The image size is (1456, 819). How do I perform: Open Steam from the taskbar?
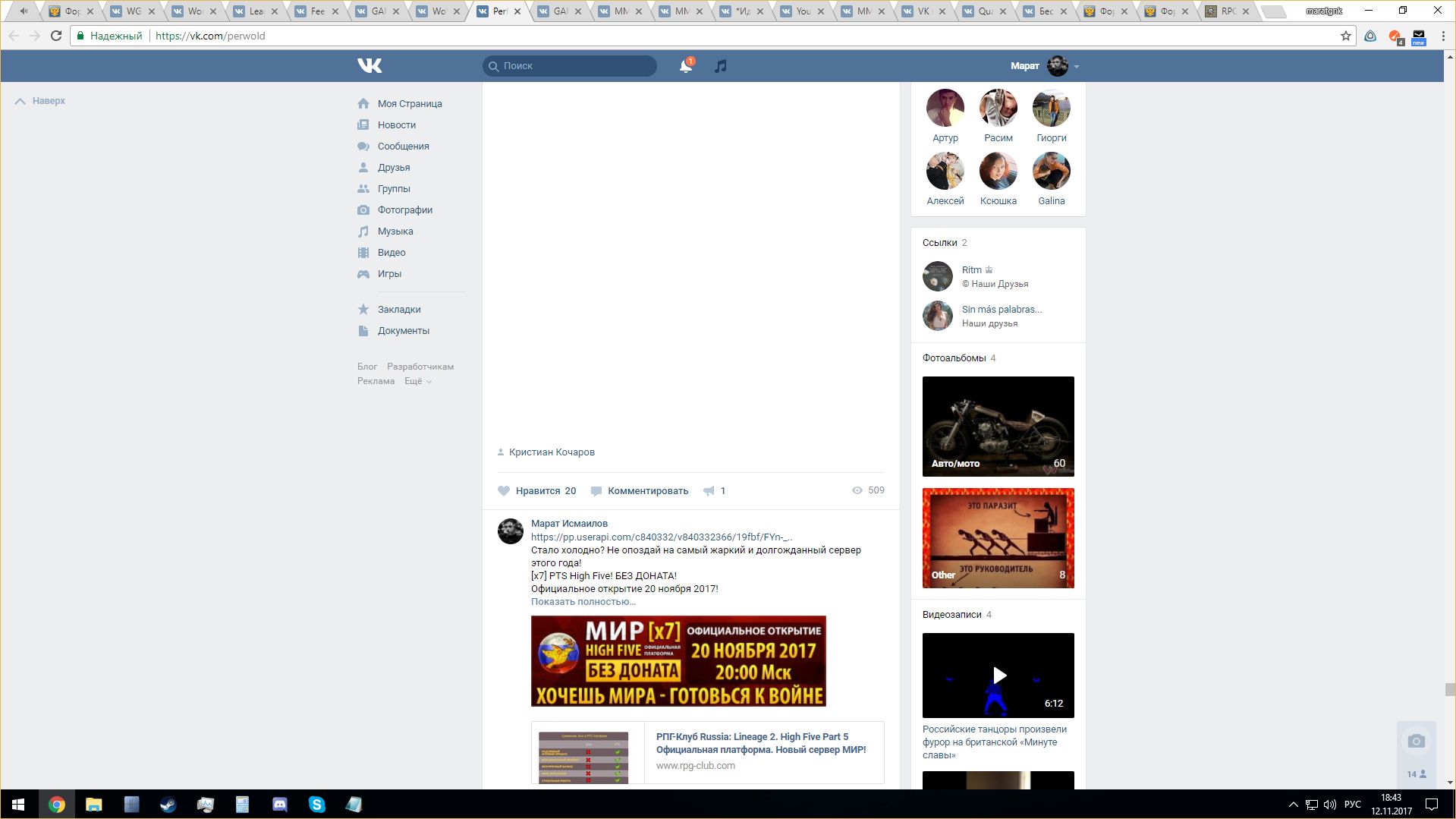click(x=168, y=805)
